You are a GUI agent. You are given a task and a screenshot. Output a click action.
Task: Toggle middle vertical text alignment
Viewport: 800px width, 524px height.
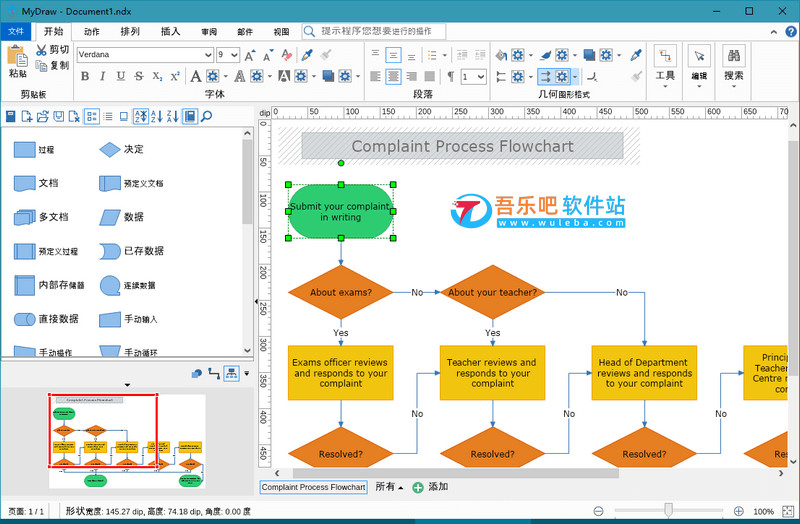point(393,55)
